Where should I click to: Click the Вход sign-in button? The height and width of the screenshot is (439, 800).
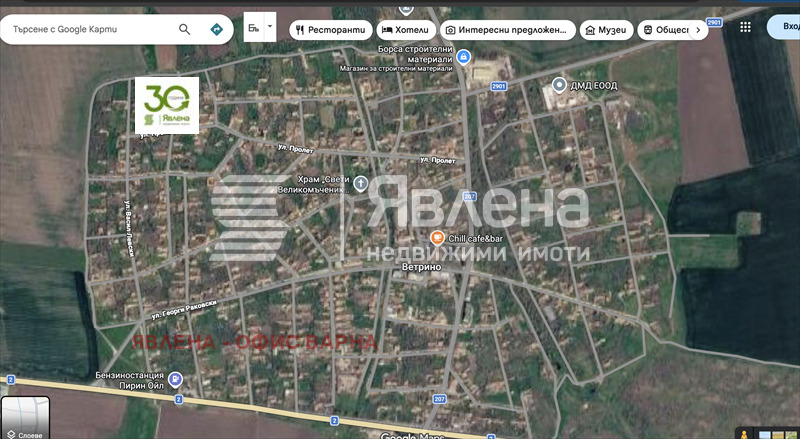click(785, 26)
